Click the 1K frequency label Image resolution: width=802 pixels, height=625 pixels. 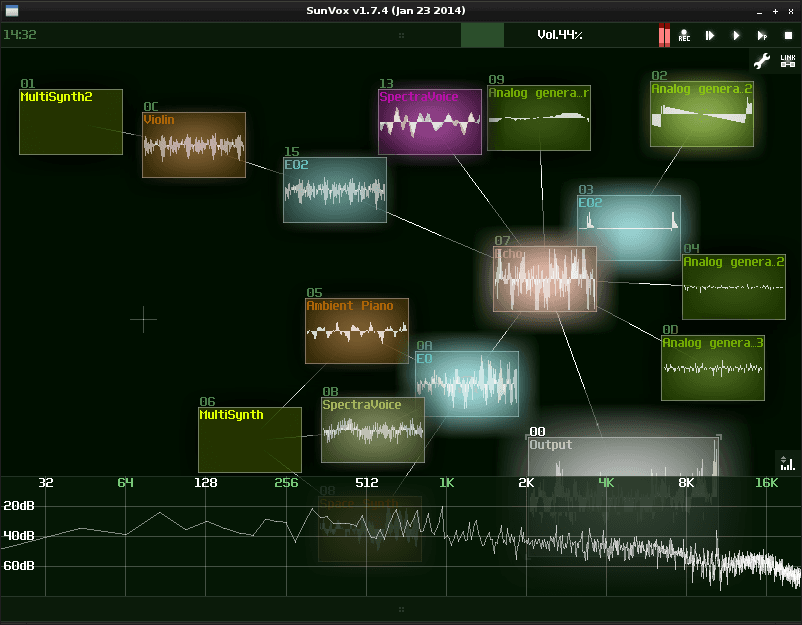[447, 482]
